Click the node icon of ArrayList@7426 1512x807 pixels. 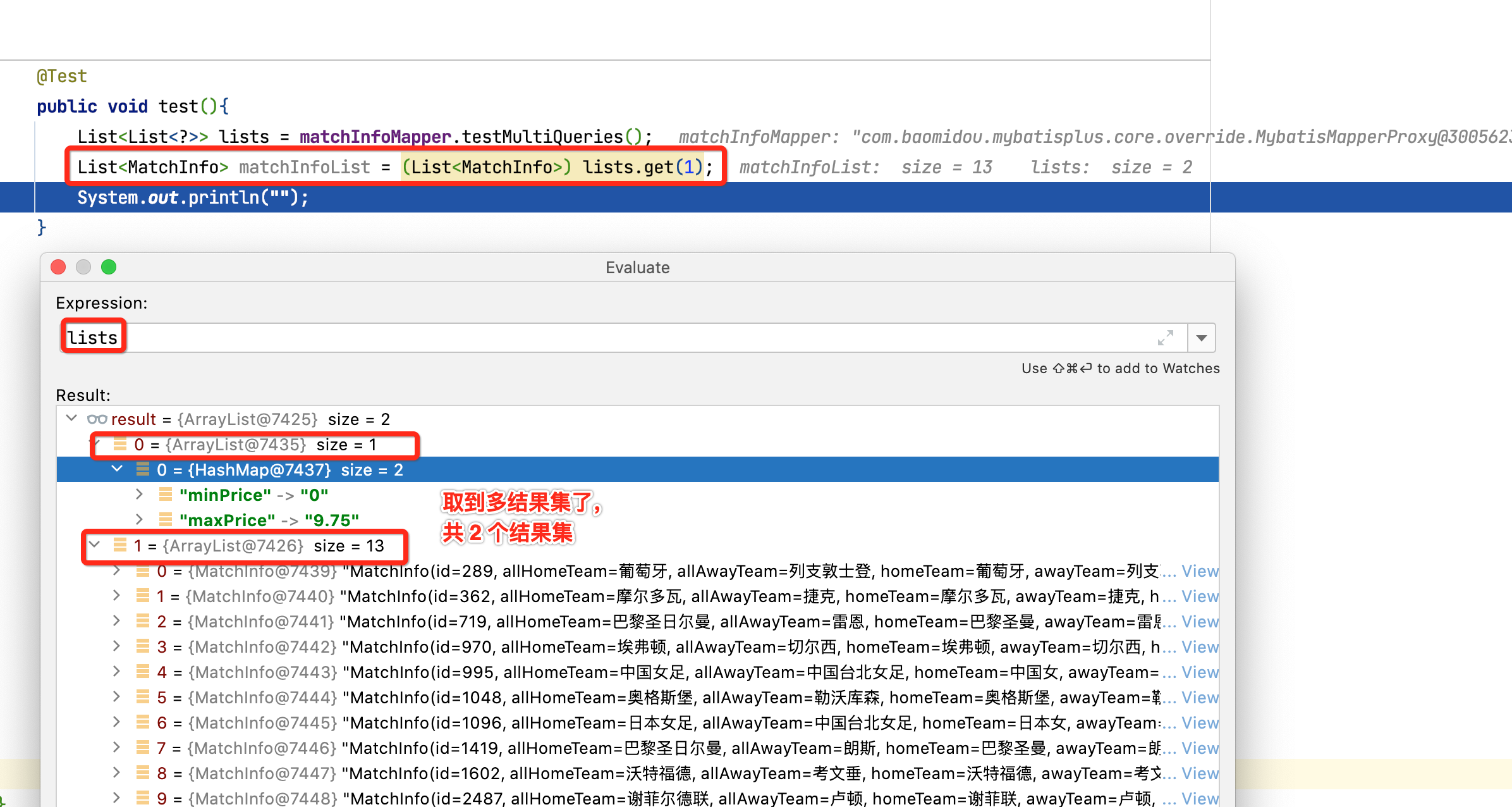pos(120,545)
